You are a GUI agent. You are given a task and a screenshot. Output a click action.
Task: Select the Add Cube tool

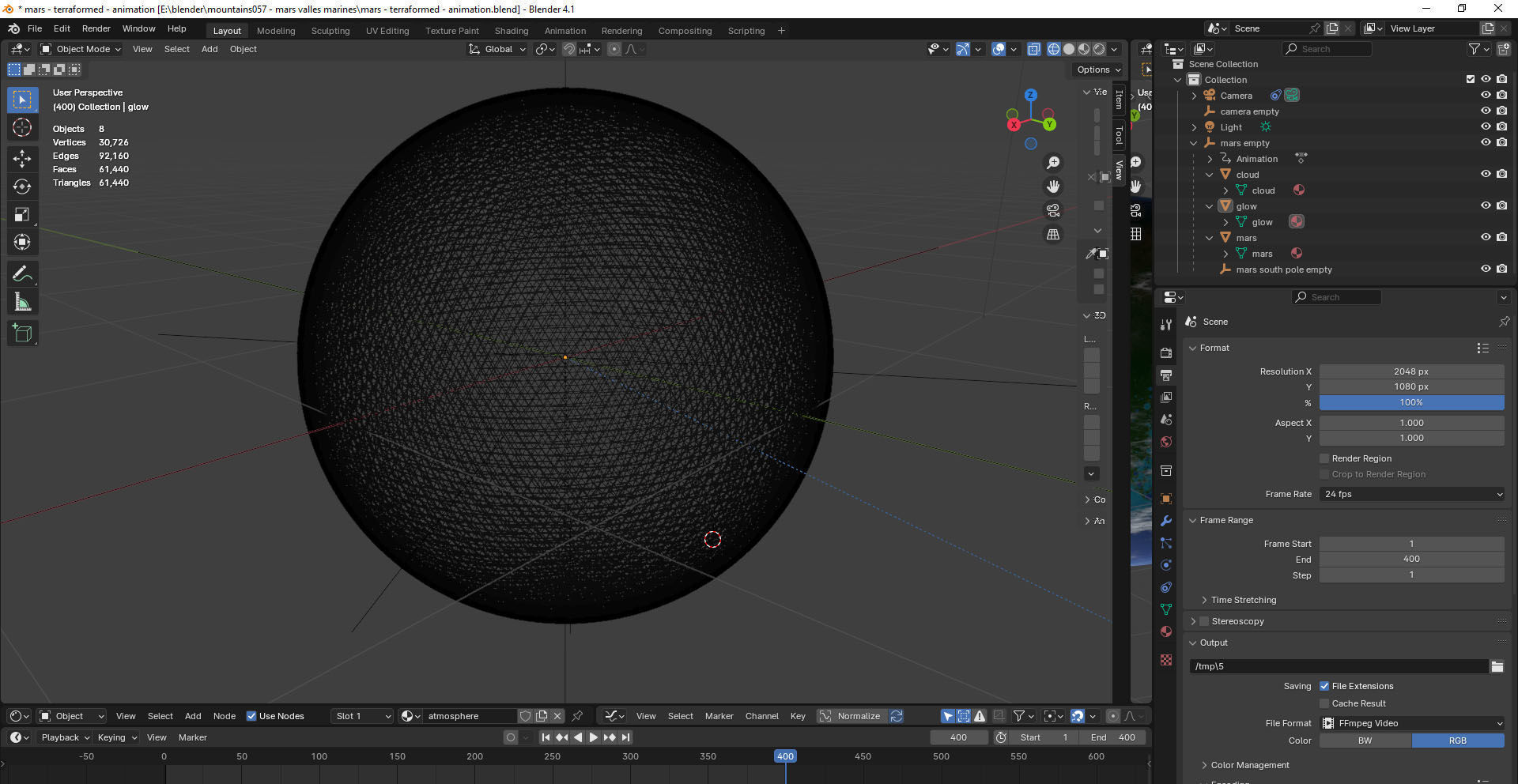click(22, 334)
